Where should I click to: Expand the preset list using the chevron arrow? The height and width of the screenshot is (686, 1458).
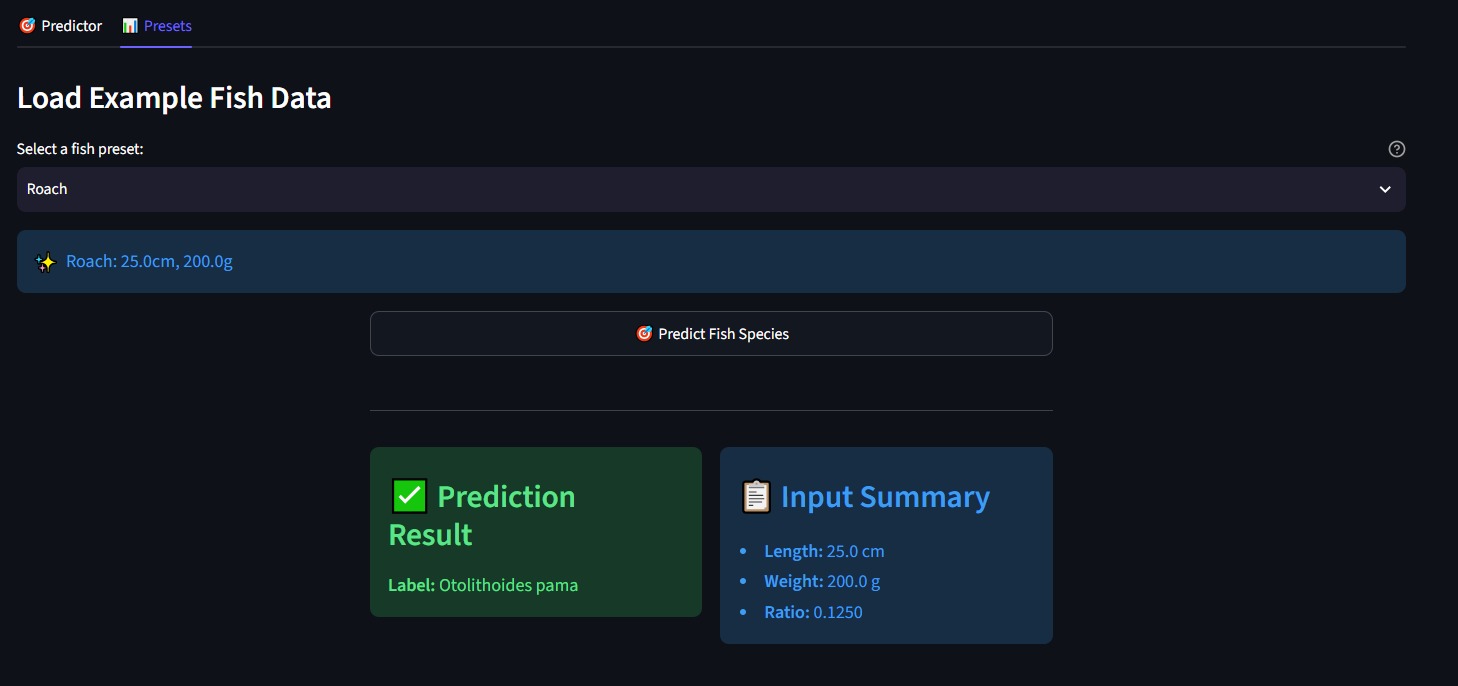point(1385,189)
